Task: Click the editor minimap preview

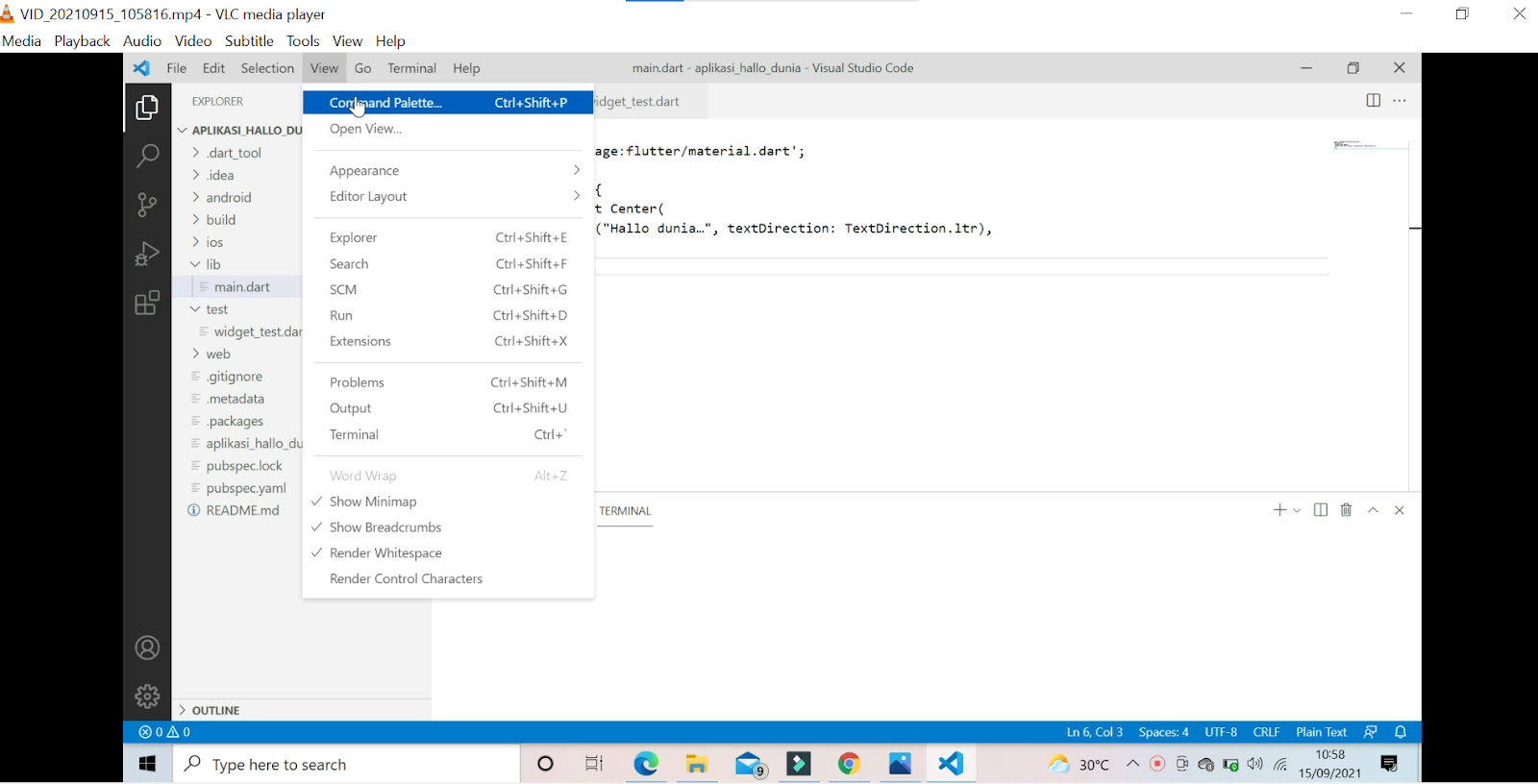Action: pos(1370,146)
